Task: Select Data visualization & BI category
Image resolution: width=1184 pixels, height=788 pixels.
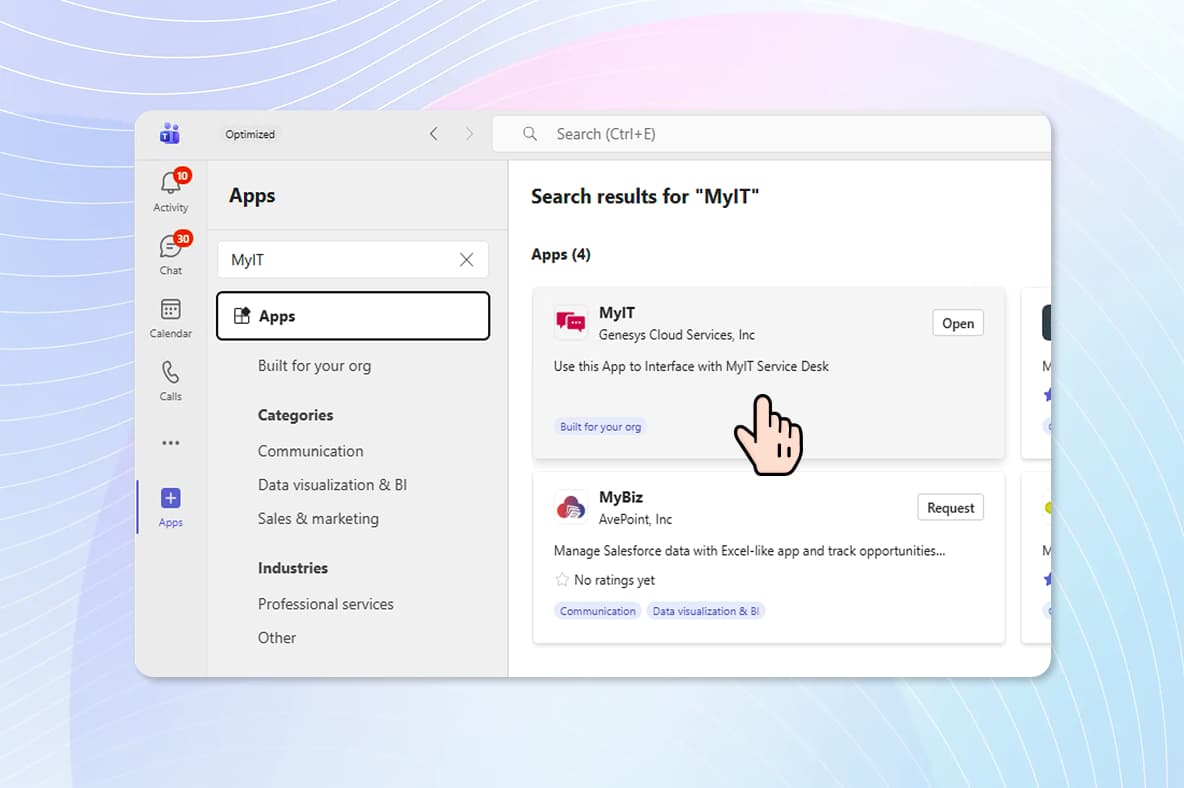Action: click(332, 485)
